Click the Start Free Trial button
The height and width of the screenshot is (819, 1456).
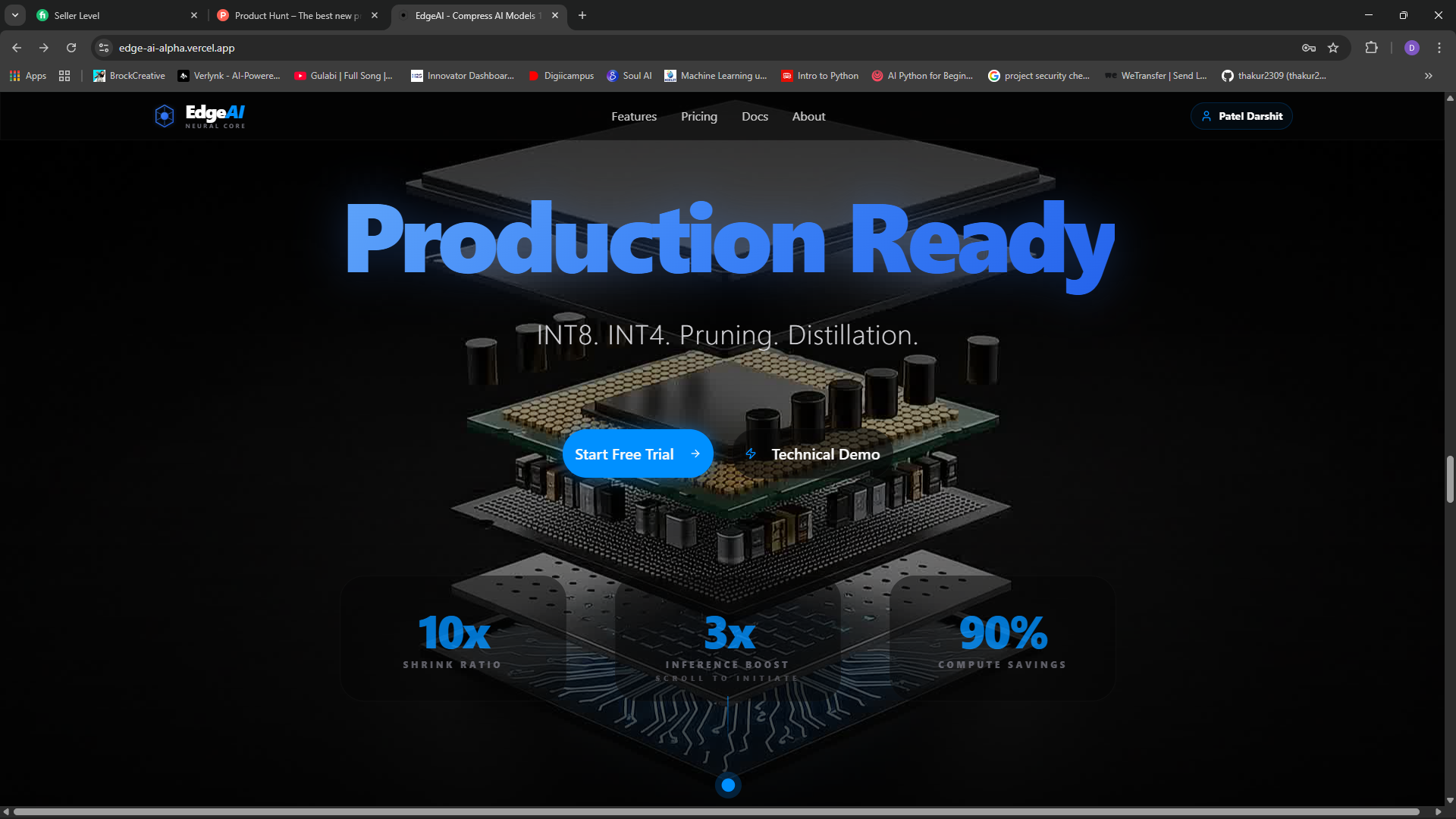click(638, 453)
